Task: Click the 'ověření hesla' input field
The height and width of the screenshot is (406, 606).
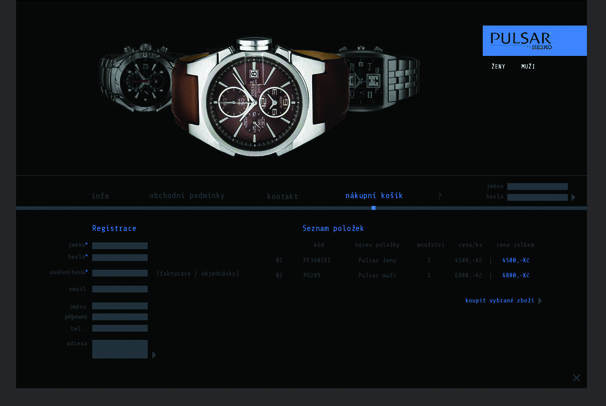Action: [x=119, y=272]
